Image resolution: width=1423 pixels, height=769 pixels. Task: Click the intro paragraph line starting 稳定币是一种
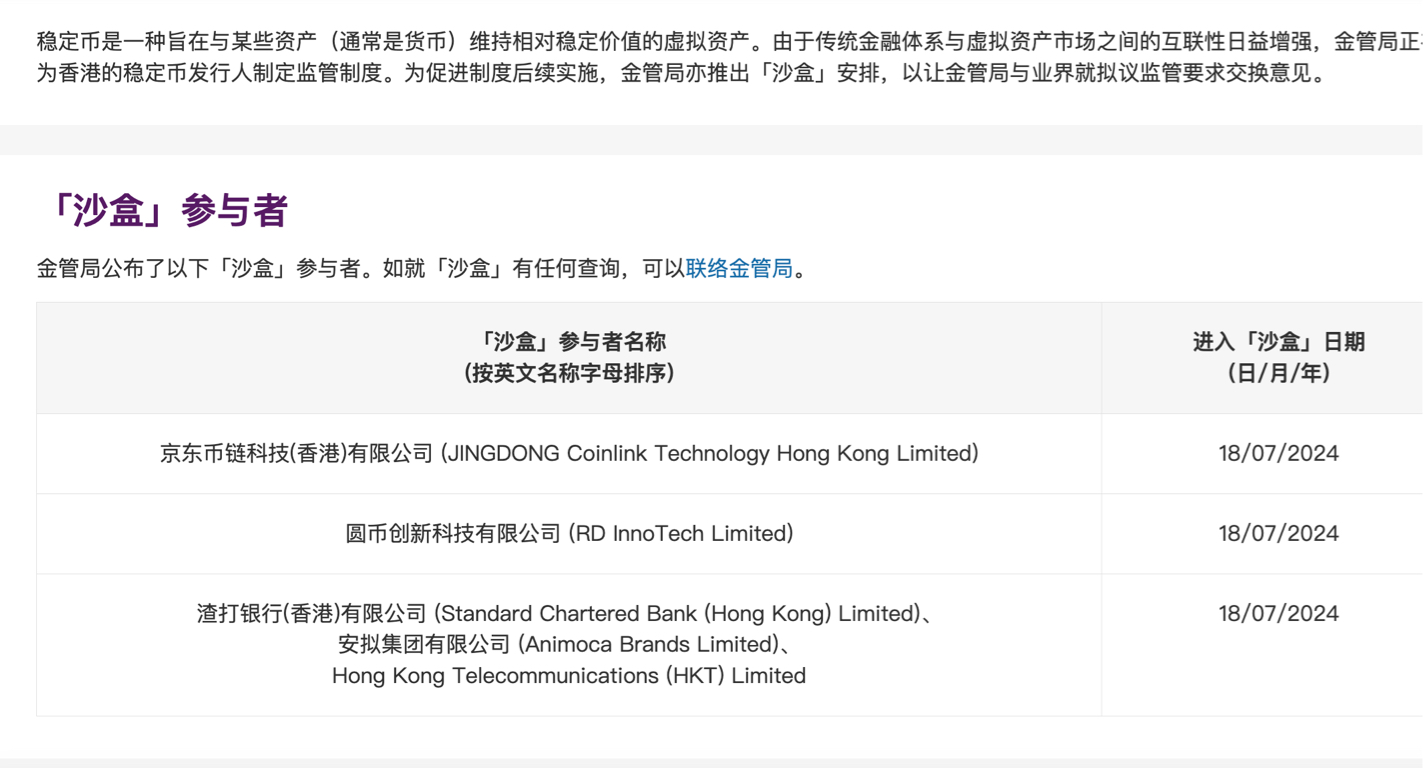point(730,42)
